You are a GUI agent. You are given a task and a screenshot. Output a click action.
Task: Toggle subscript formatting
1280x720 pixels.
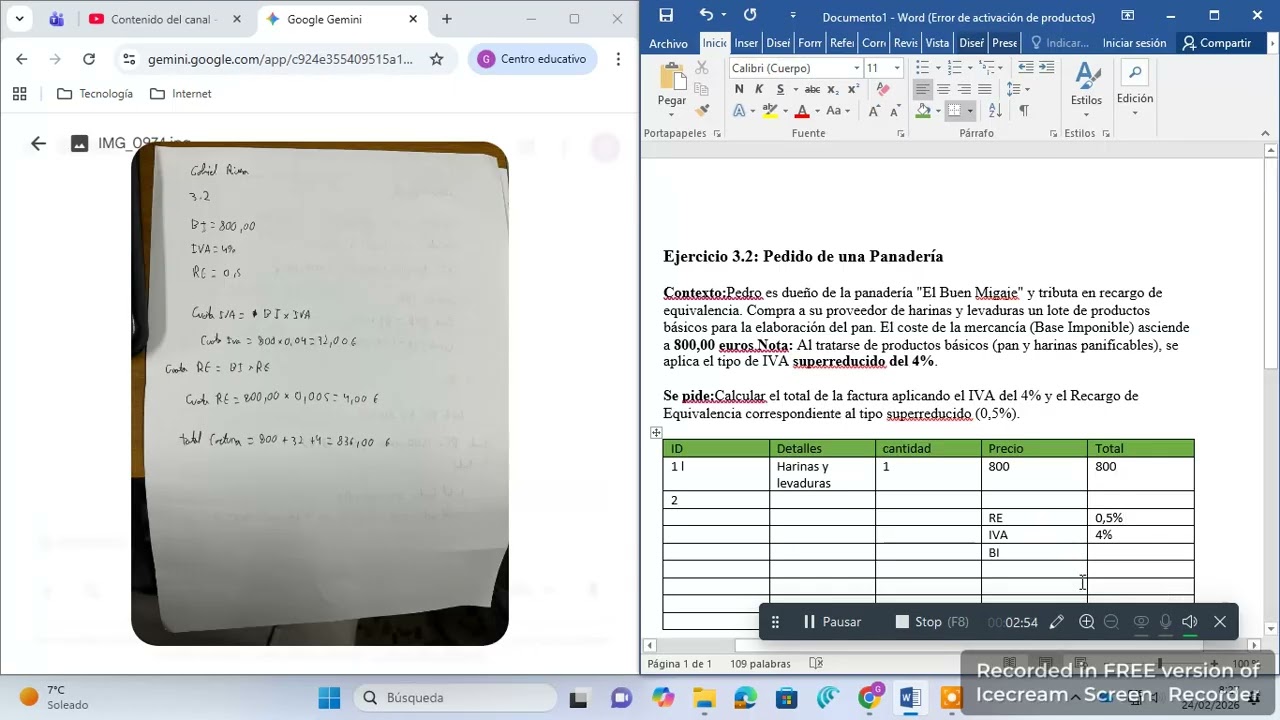(833, 89)
